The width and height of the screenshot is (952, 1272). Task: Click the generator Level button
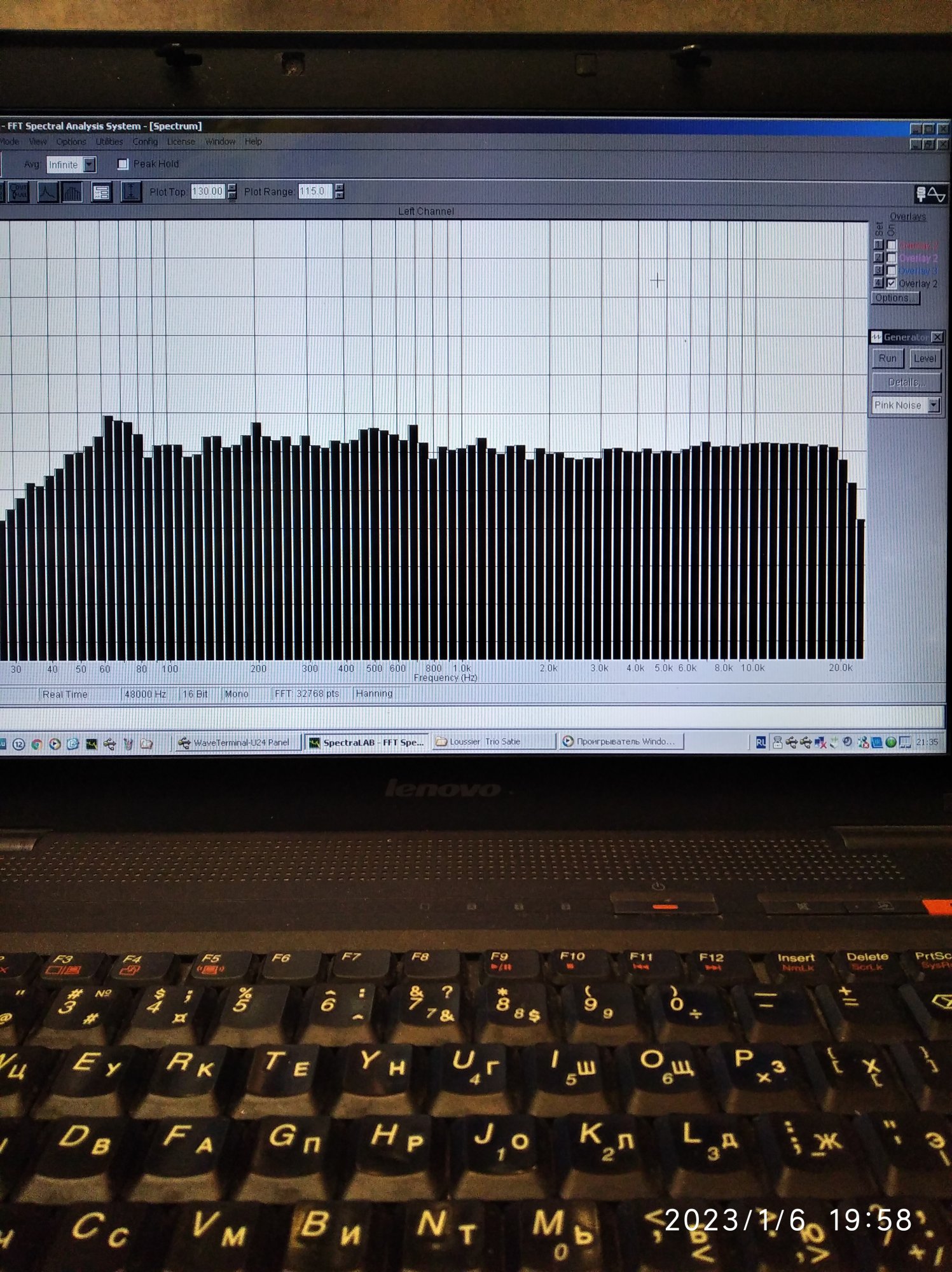click(925, 359)
